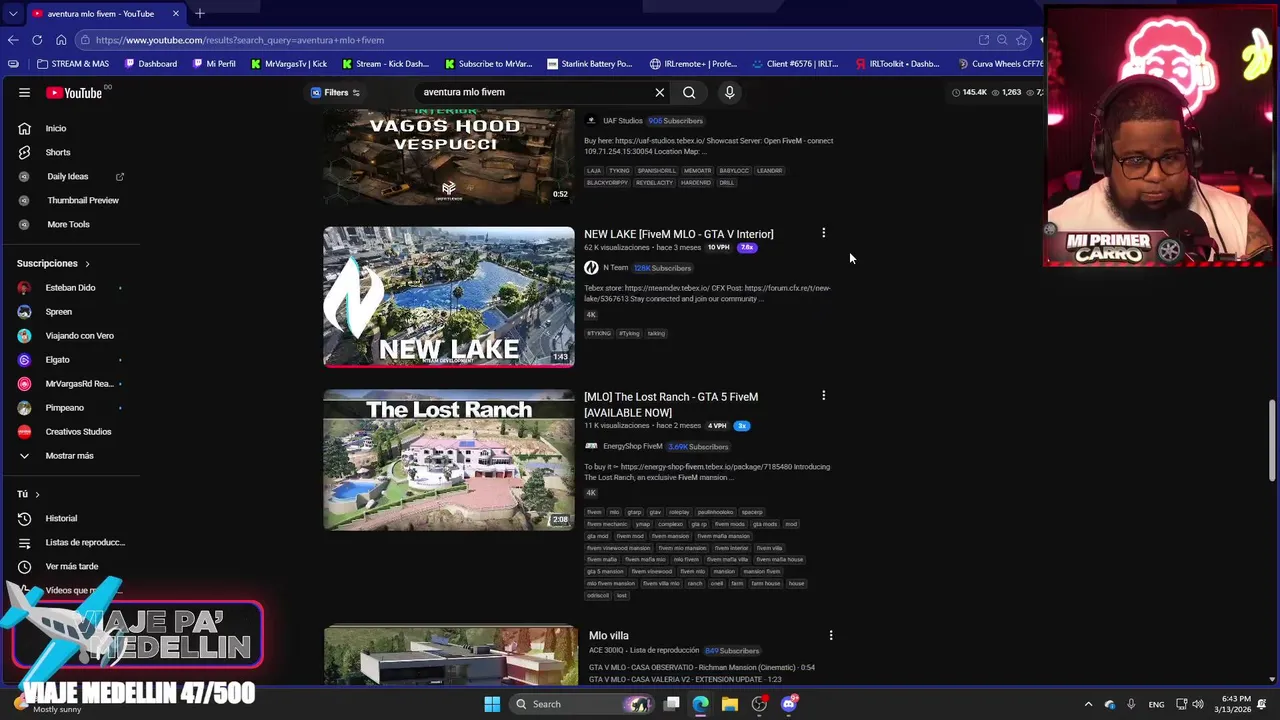Open More Tools sidebar item
The height and width of the screenshot is (720, 1280).
[68, 224]
